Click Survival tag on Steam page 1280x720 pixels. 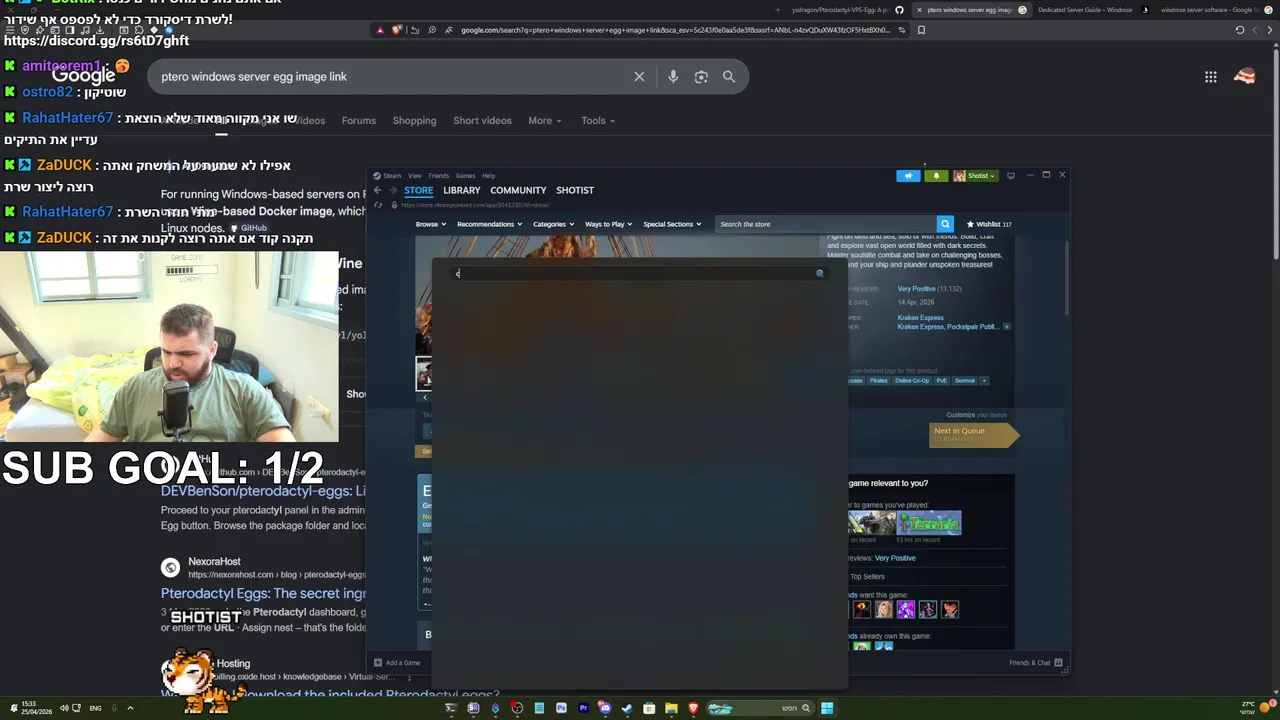(x=964, y=380)
